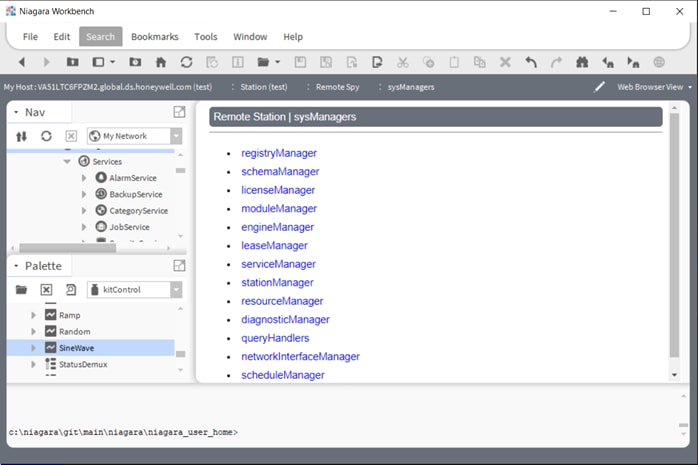The image size is (698, 465).
Task: Click the Find binoculars icon
Action: [x=582, y=62]
